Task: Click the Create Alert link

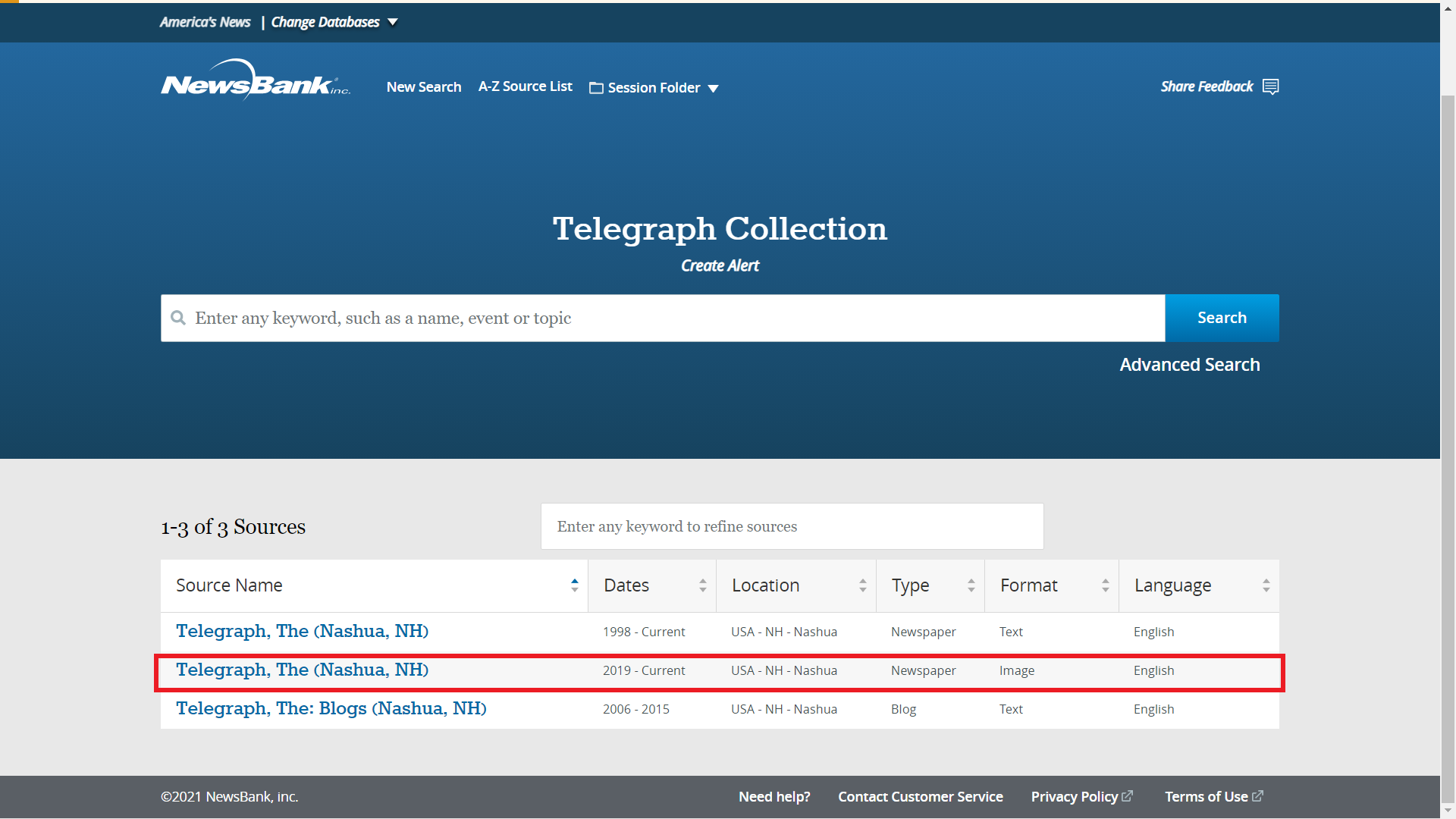Action: point(720,265)
